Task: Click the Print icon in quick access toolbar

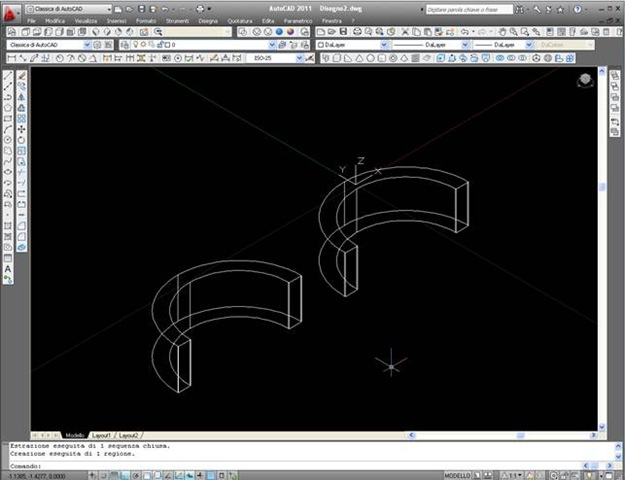Action: pos(198,9)
